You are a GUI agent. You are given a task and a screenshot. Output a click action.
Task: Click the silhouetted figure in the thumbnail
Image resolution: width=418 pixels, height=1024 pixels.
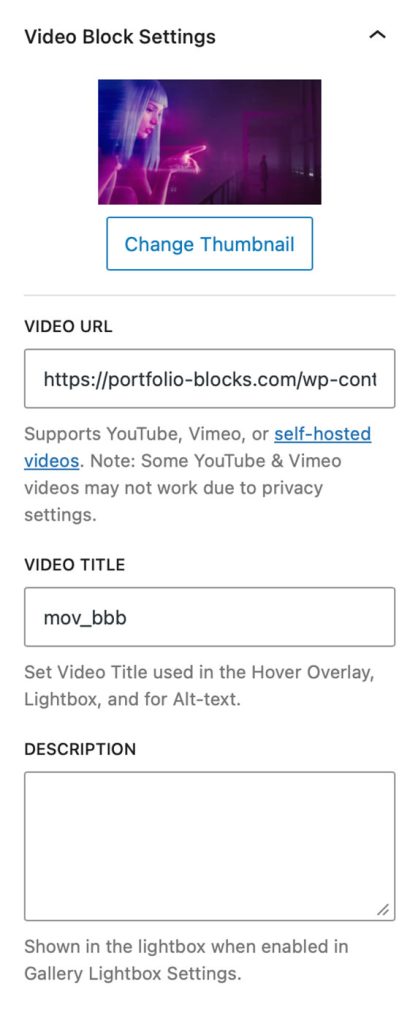click(x=263, y=171)
